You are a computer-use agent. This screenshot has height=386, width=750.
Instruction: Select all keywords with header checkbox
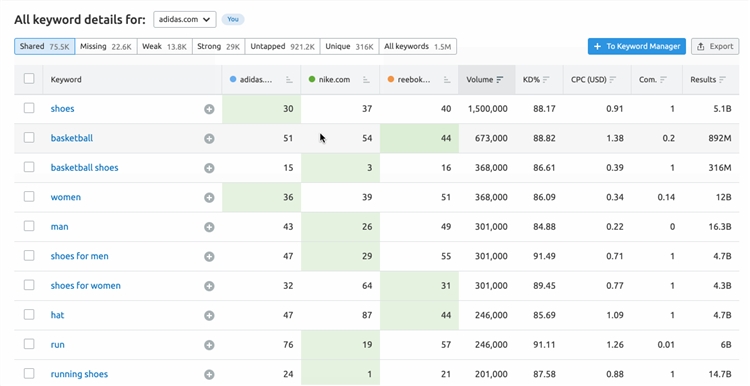(x=29, y=78)
